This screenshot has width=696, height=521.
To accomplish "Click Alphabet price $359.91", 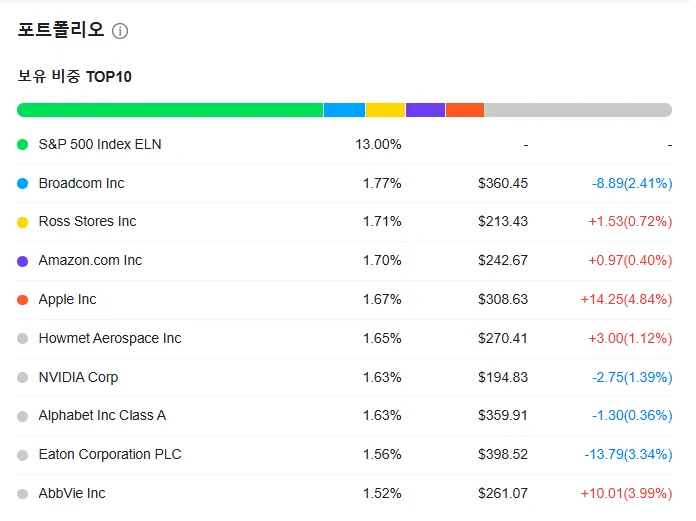I will tap(503, 415).
